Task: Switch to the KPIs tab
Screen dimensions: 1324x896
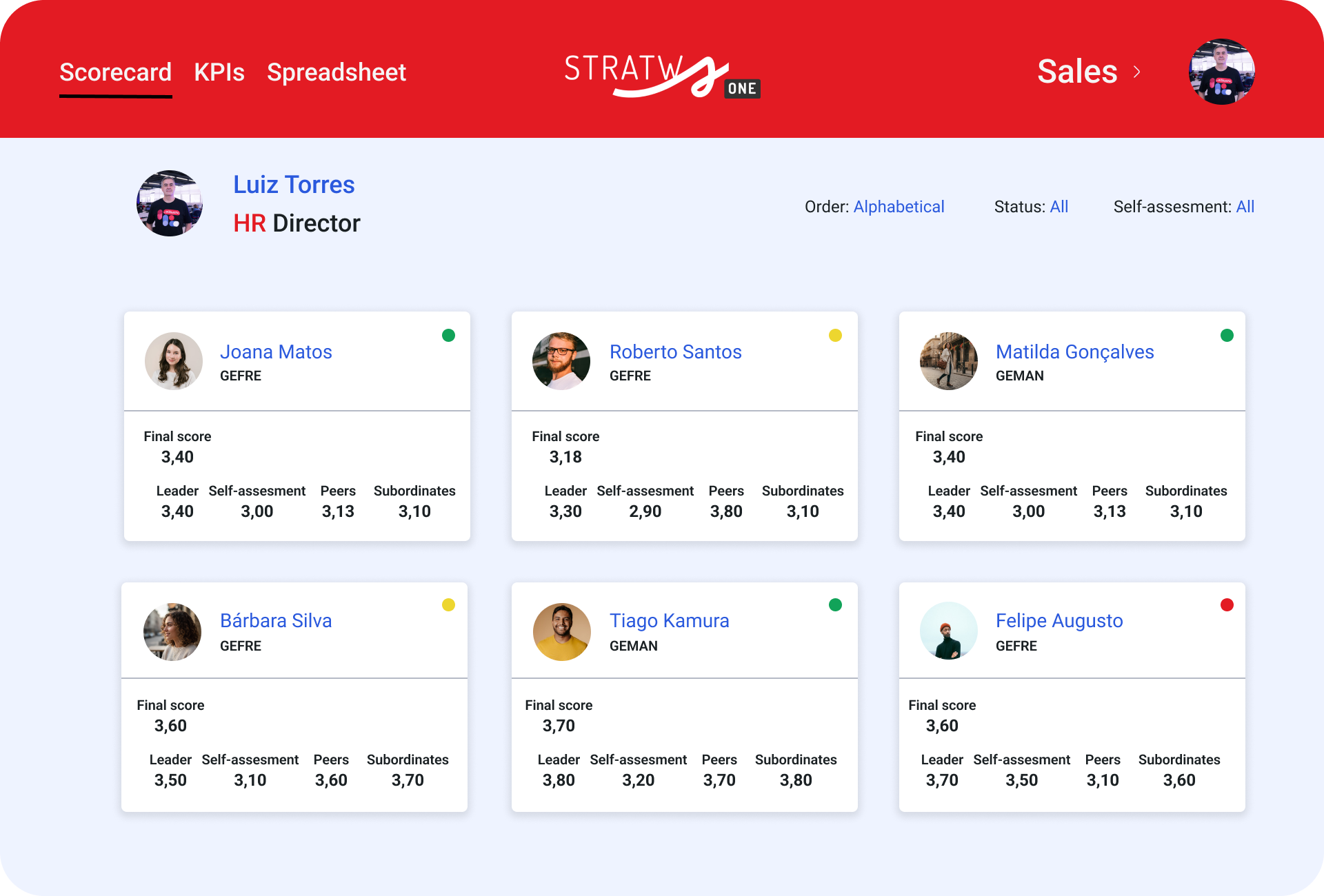Action: (219, 72)
